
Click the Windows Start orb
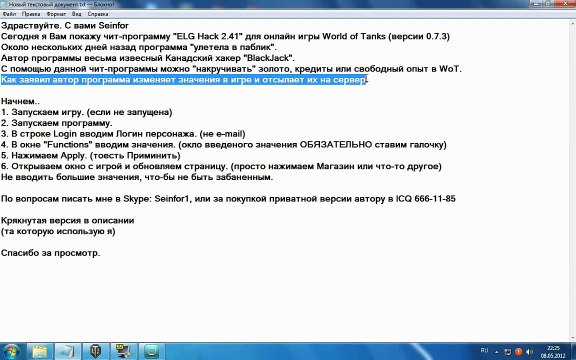coord(12,352)
